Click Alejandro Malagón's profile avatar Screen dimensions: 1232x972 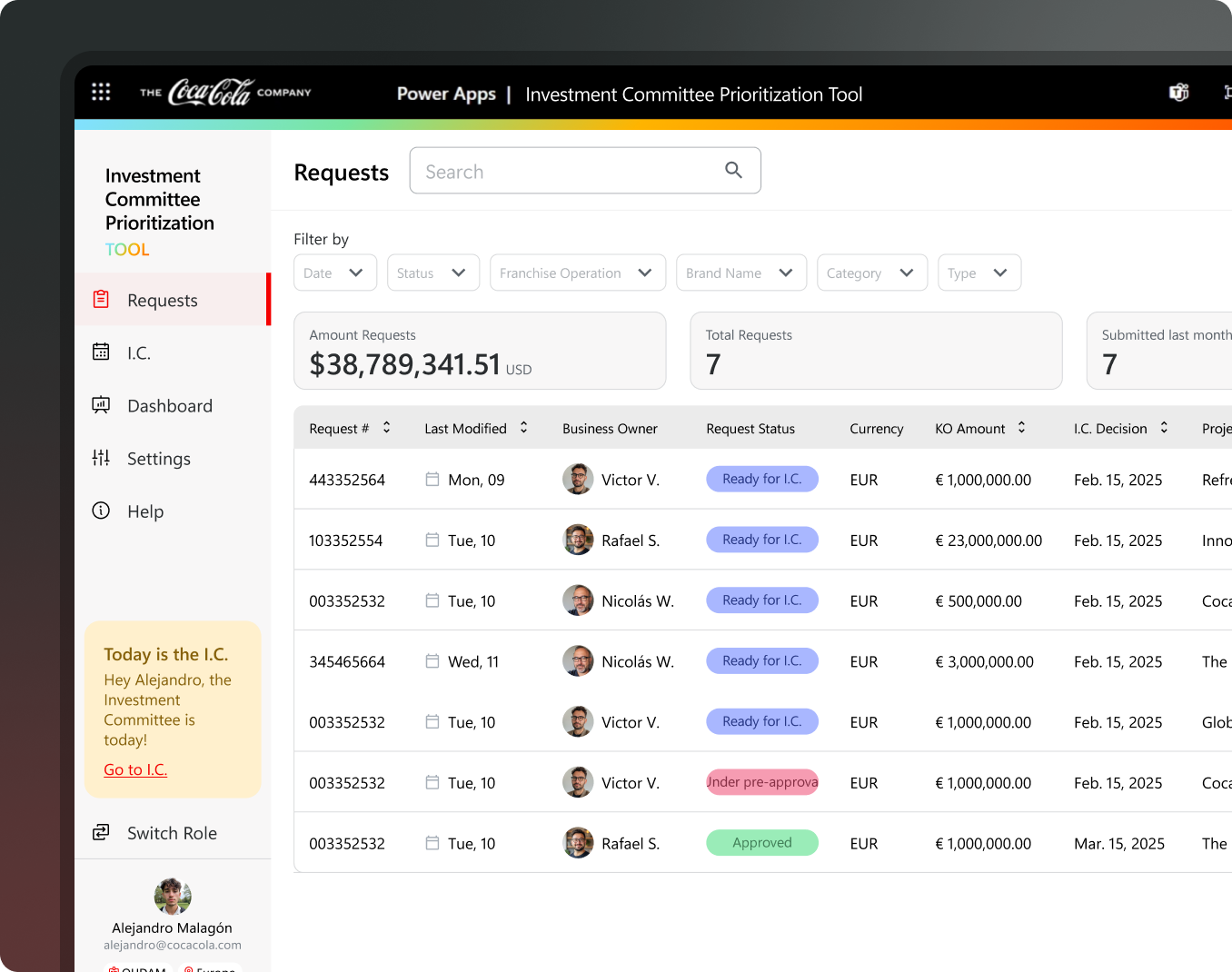click(173, 897)
